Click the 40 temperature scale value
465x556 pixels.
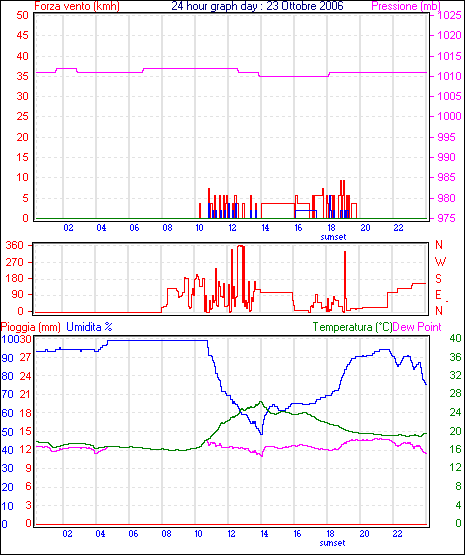tap(455, 338)
